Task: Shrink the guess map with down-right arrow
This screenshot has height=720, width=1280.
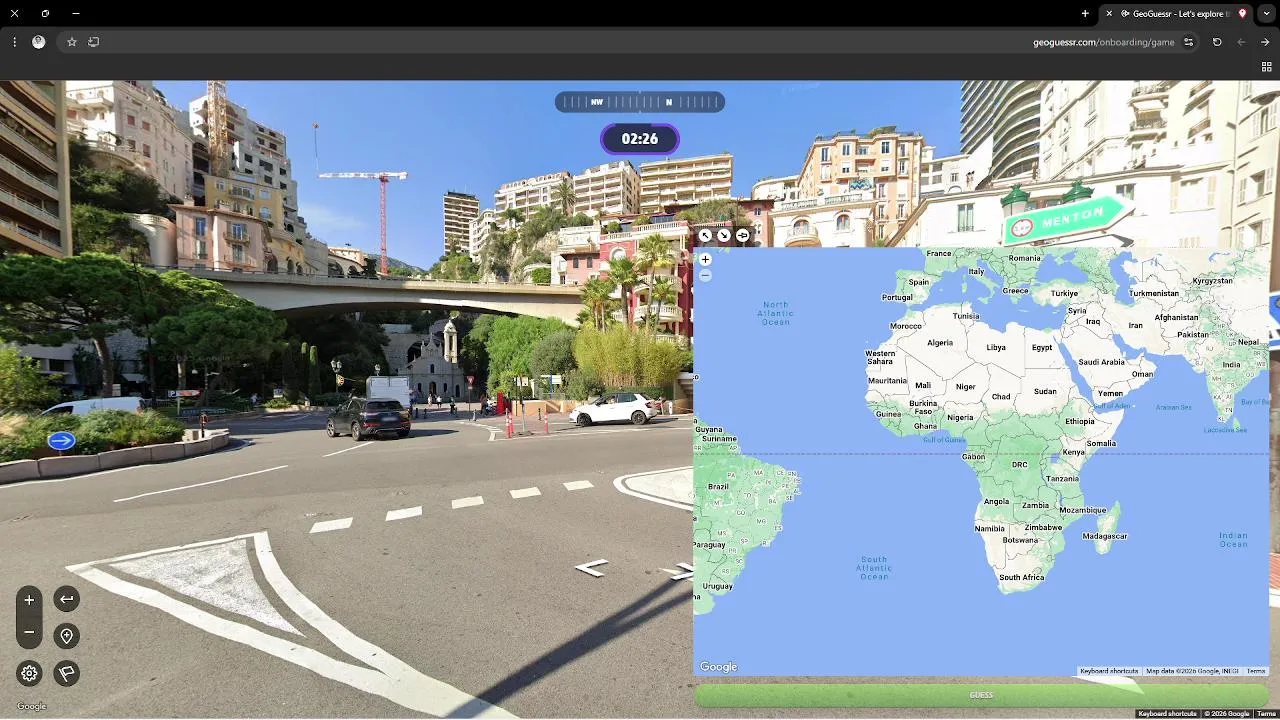Action: pyautogui.click(x=724, y=235)
